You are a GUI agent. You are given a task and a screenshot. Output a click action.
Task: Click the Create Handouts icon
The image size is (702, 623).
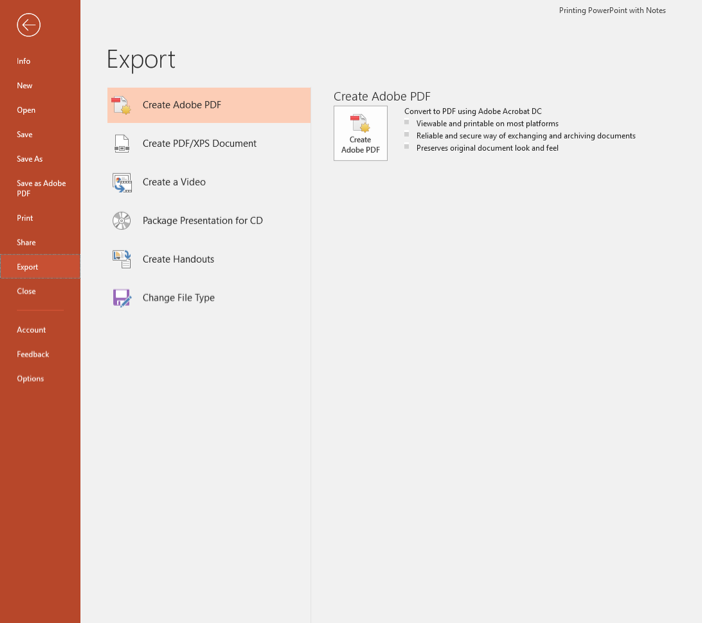click(121, 259)
